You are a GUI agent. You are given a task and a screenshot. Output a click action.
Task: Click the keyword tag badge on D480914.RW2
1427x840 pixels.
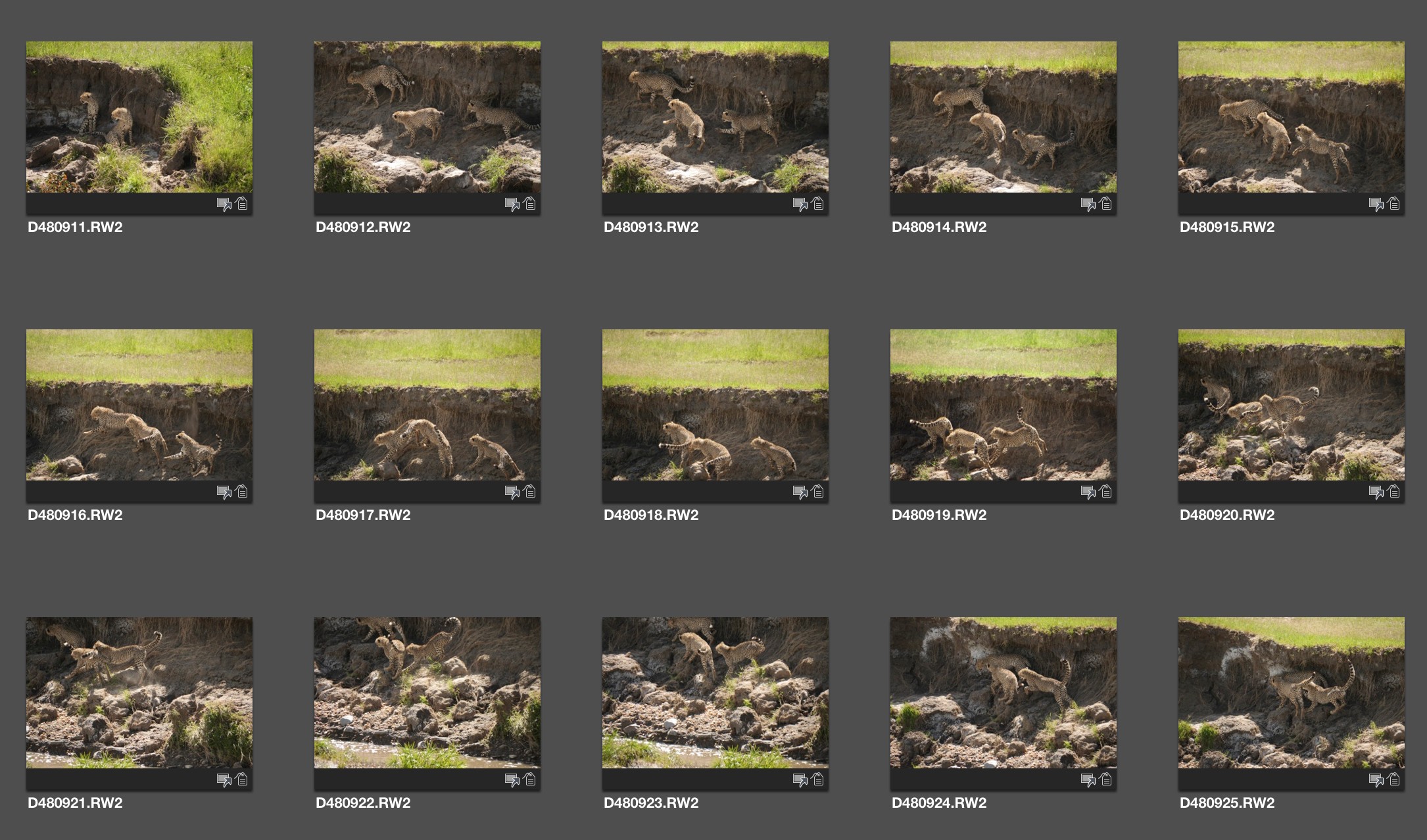point(1106,204)
